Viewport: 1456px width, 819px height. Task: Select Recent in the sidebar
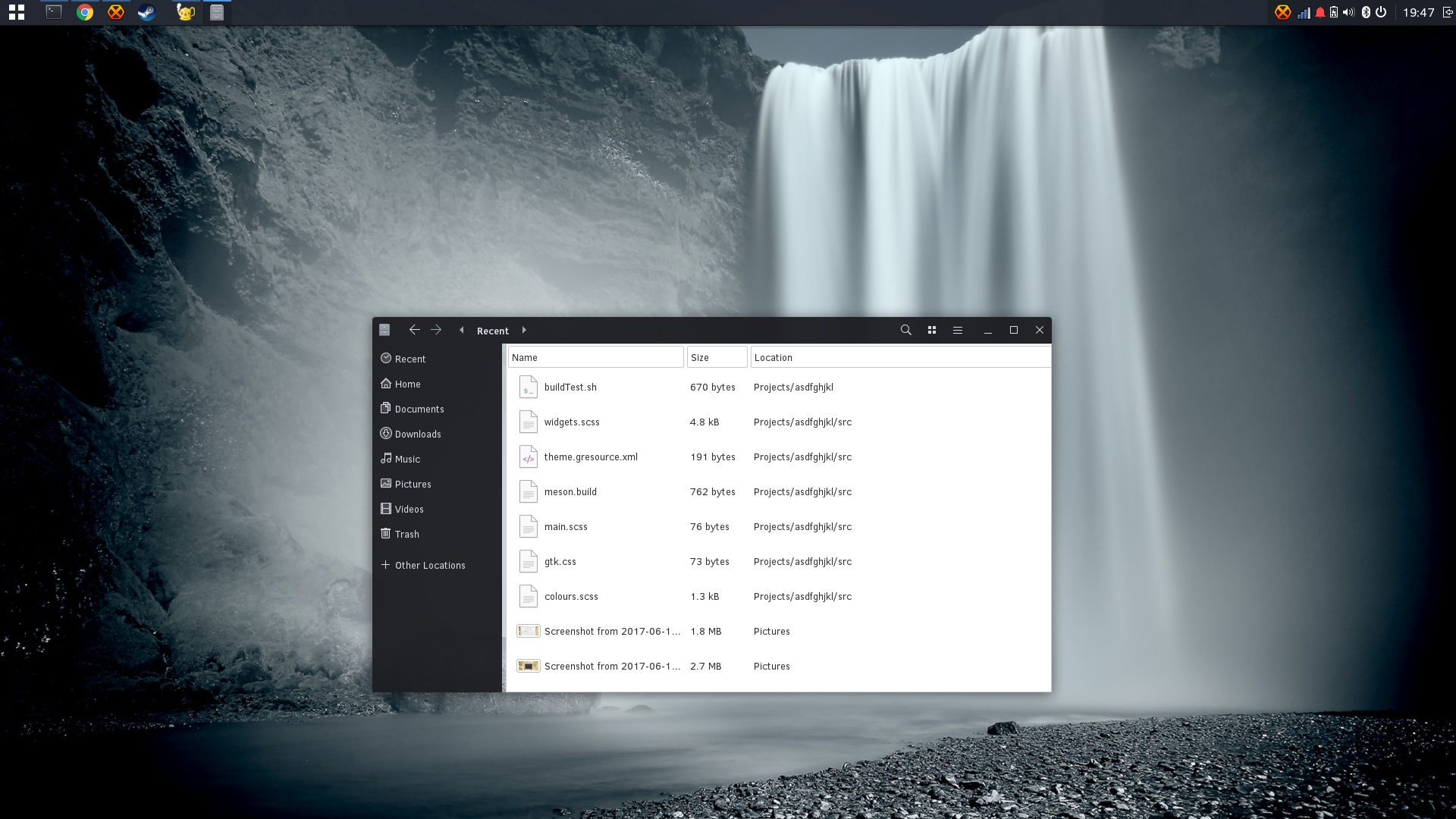(437, 359)
